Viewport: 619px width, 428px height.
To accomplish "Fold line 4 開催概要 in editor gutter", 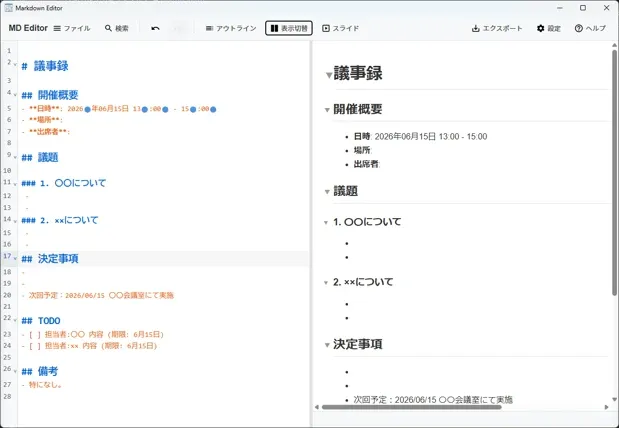I will 15,95.
